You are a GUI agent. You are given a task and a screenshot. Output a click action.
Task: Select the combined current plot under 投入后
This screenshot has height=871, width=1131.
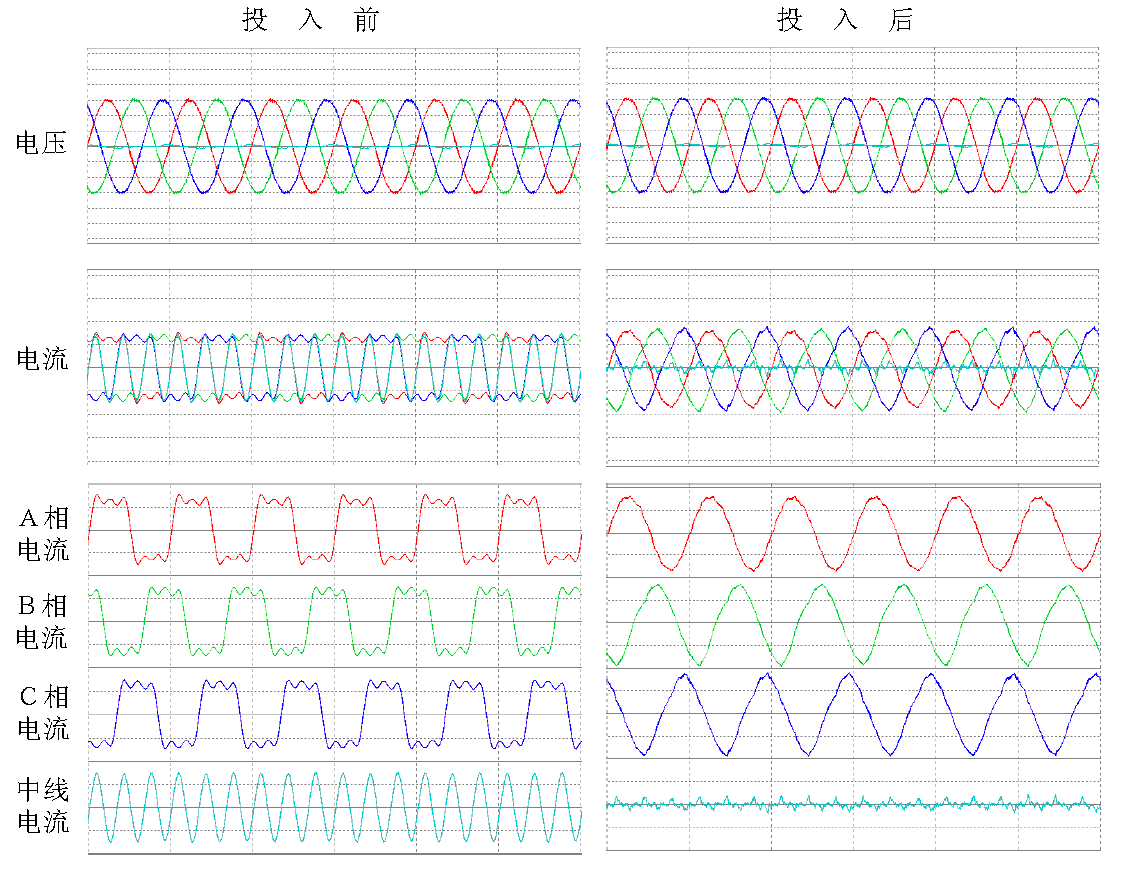[852, 367]
